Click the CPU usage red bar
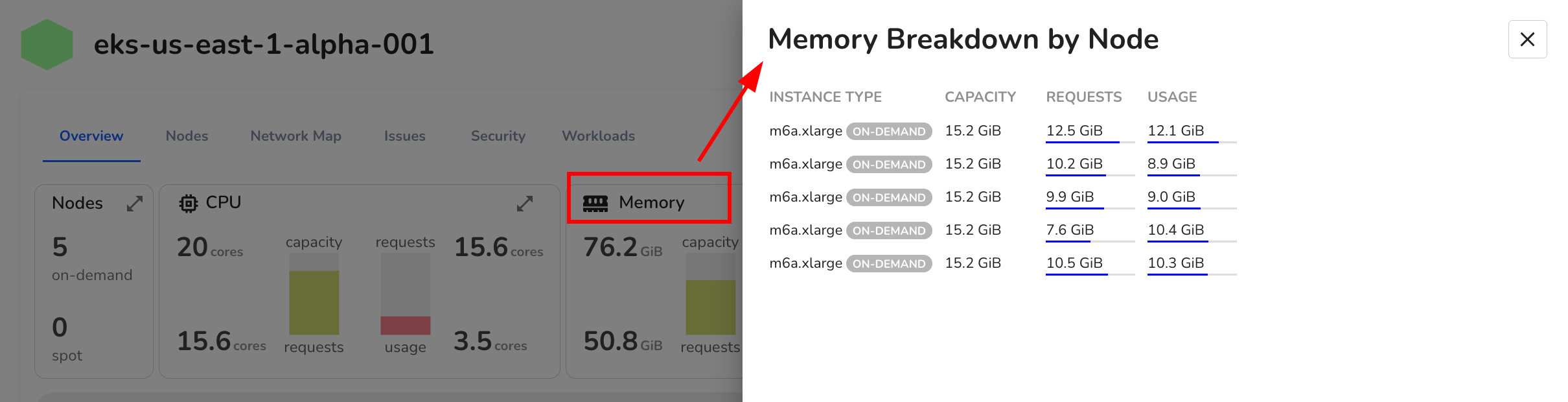Image resolution: width=1568 pixels, height=402 pixels. 406,325
